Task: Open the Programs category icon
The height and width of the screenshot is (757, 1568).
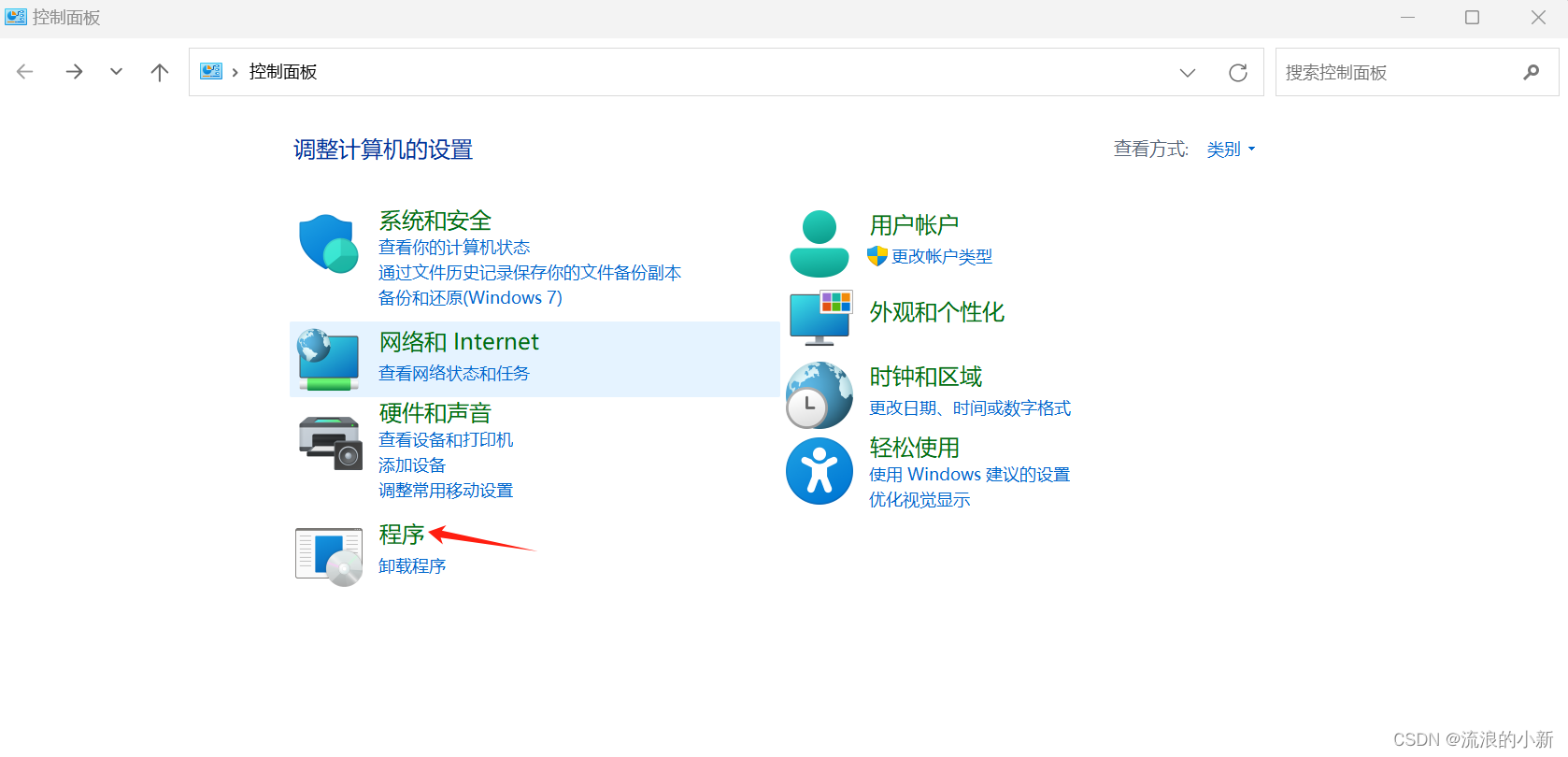Action: click(x=329, y=556)
